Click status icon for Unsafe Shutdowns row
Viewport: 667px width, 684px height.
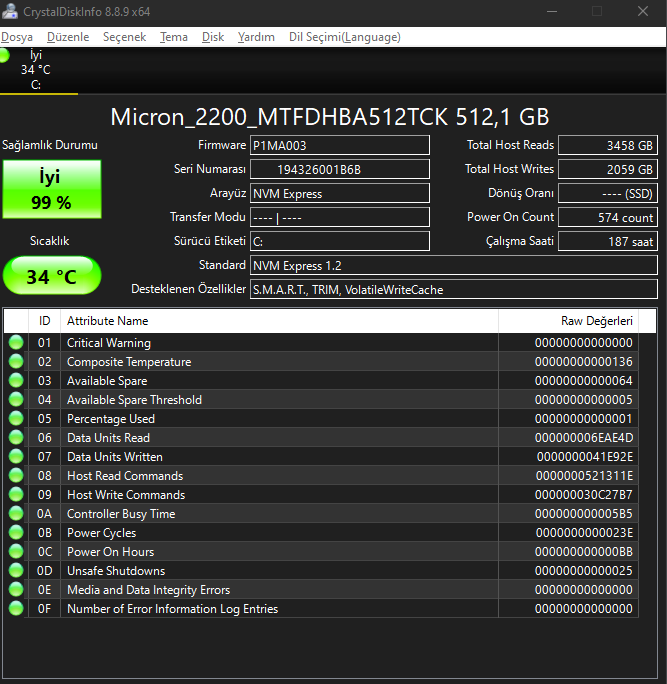point(16,571)
